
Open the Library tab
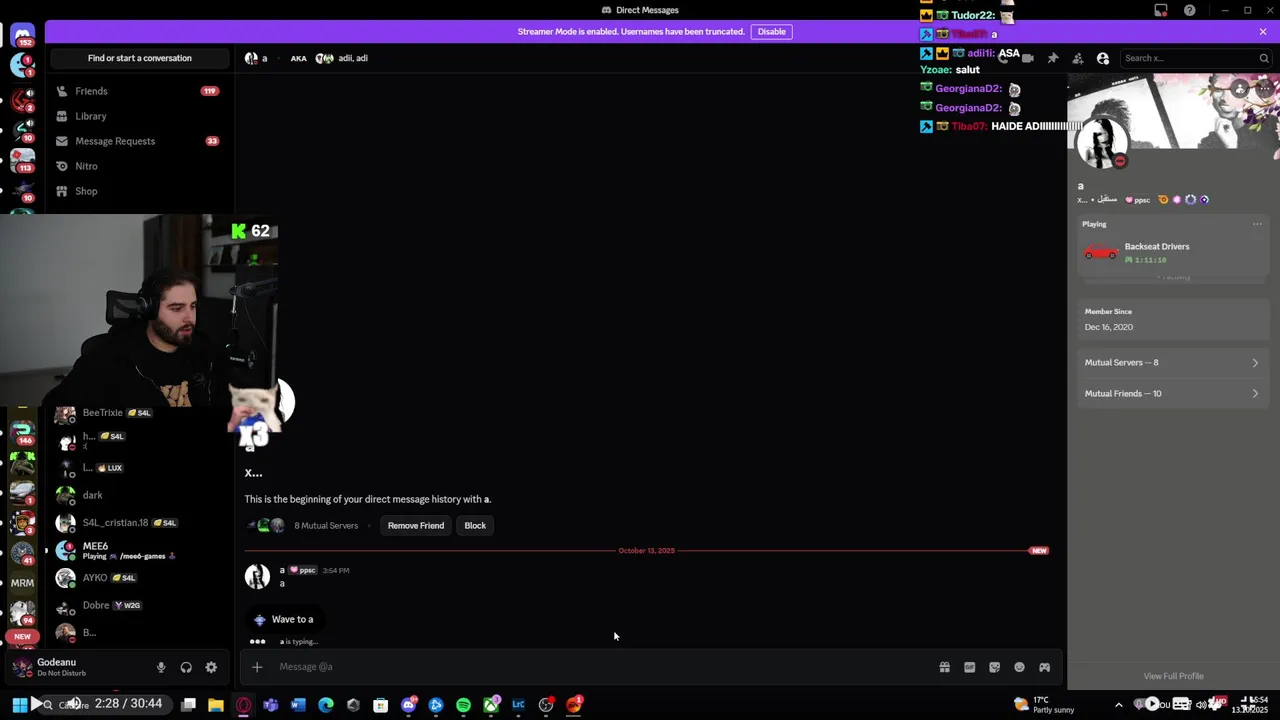[x=139, y=116]
